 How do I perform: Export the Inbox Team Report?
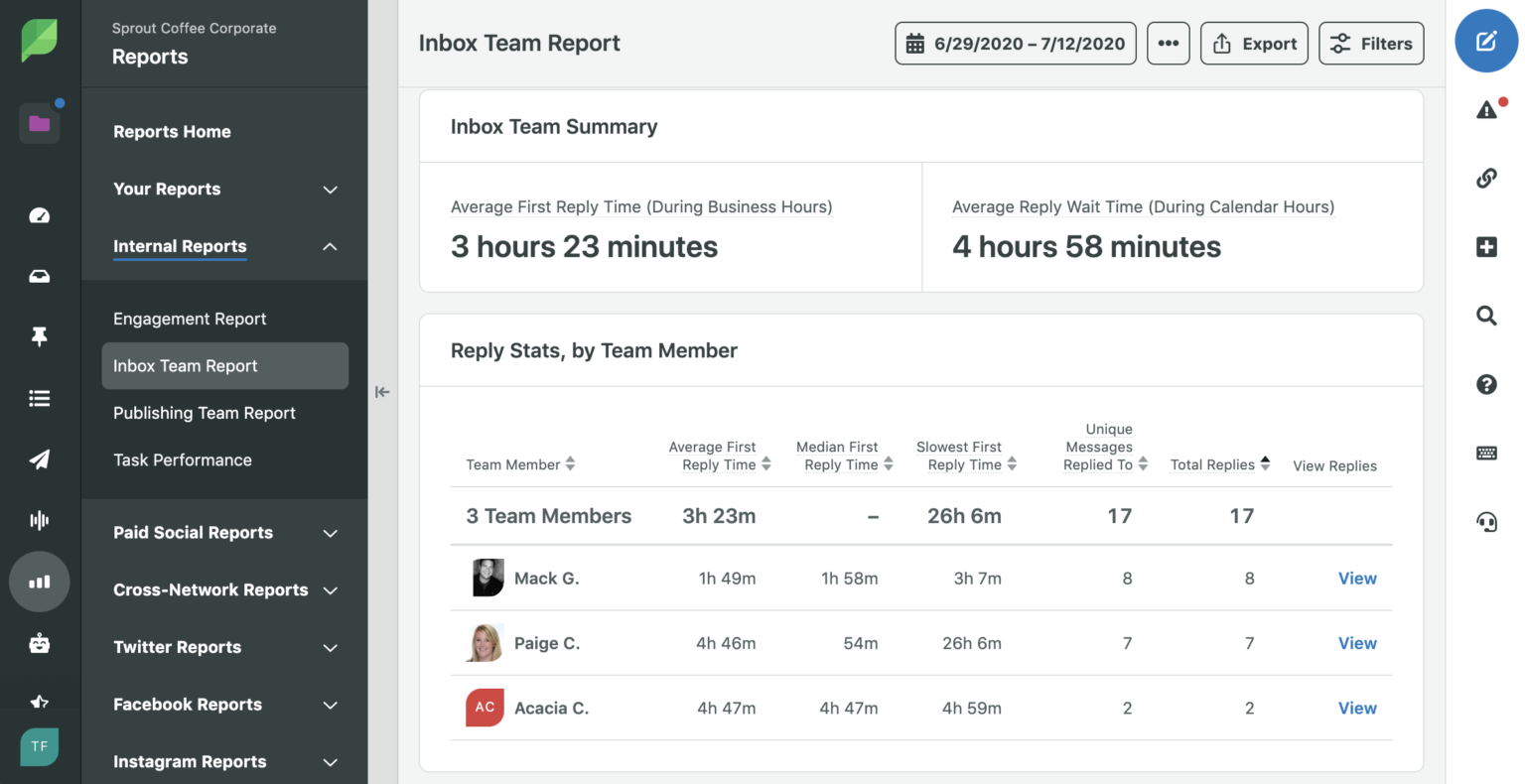click(1254, 43)
